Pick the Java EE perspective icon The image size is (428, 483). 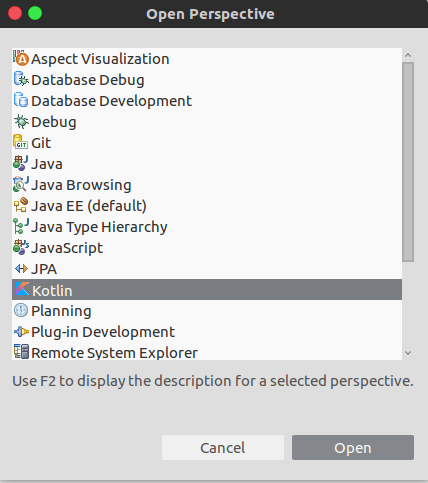click(21, 205)
